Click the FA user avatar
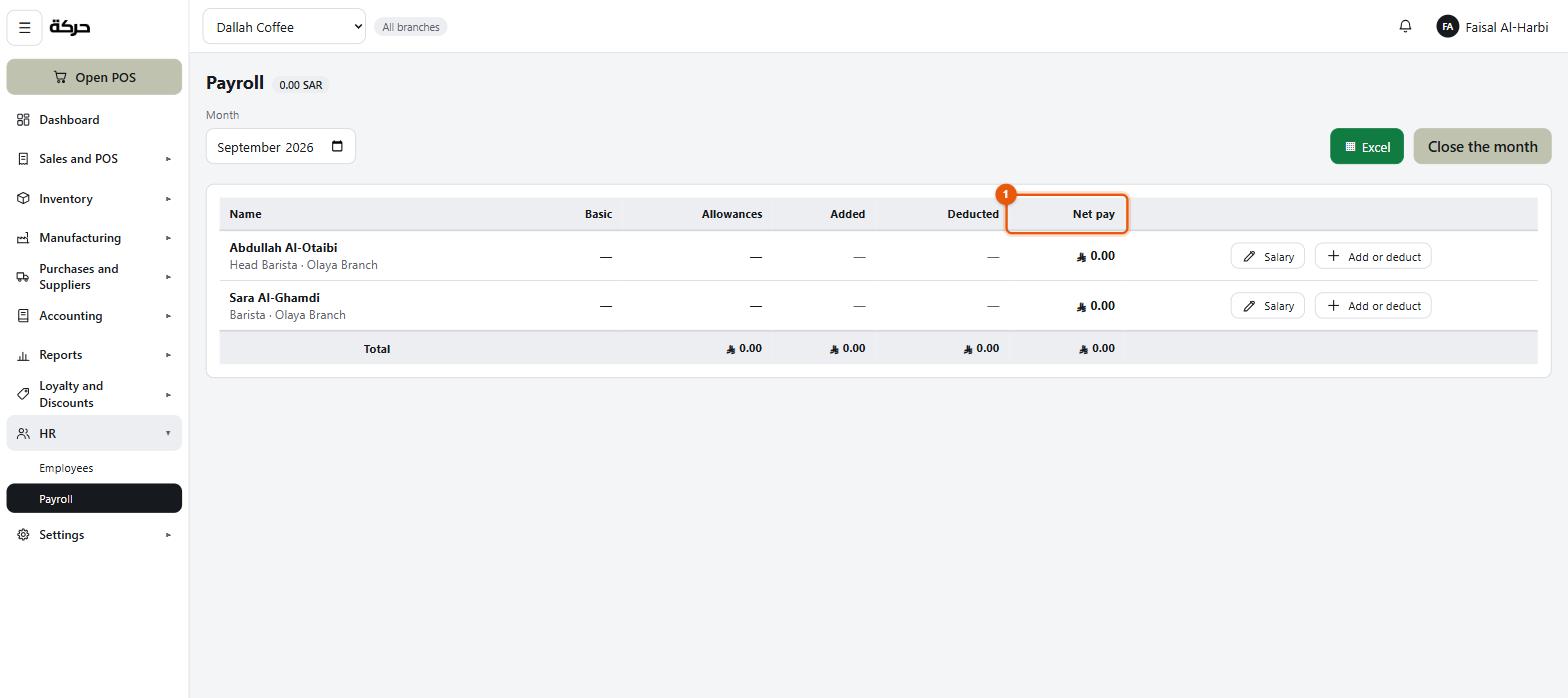This screenshot has height=698, width=1568. (x=1447, y=27)
